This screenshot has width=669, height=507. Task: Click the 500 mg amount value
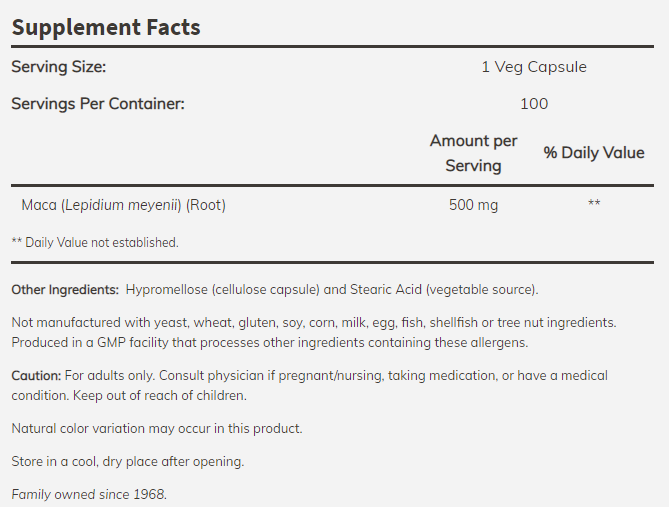pyautogui.click(x=474, y=206)
